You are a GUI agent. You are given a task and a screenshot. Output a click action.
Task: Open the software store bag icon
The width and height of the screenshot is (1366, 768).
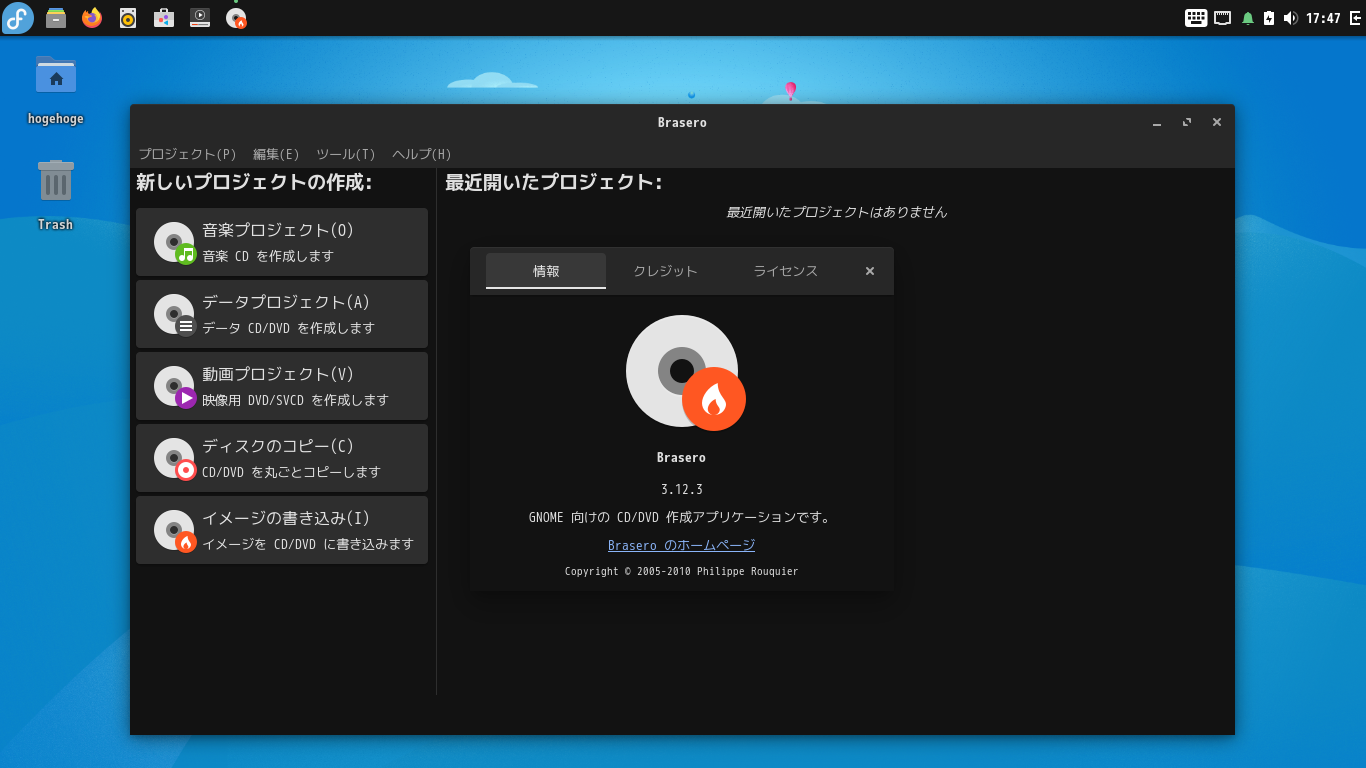point(164,18)
